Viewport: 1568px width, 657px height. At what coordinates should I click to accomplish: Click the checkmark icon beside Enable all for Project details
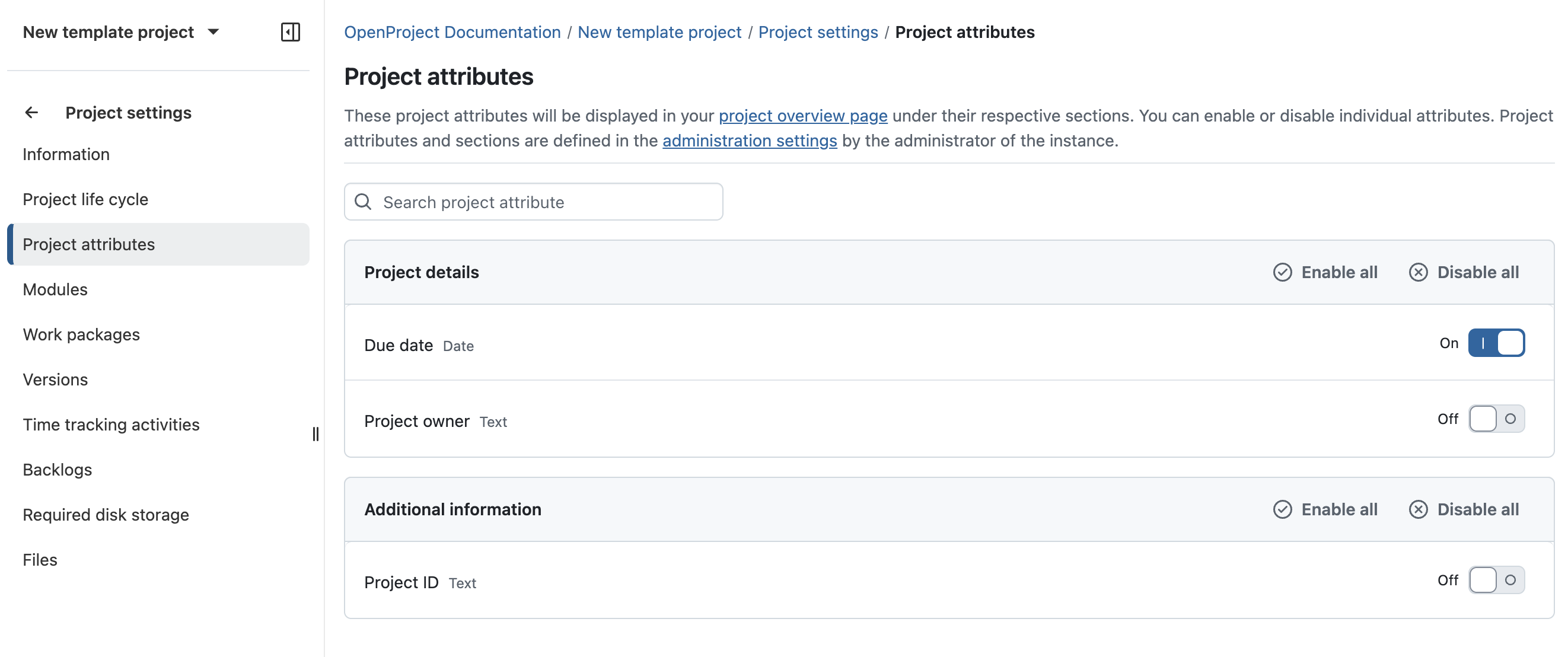[x=1283, y=273]
